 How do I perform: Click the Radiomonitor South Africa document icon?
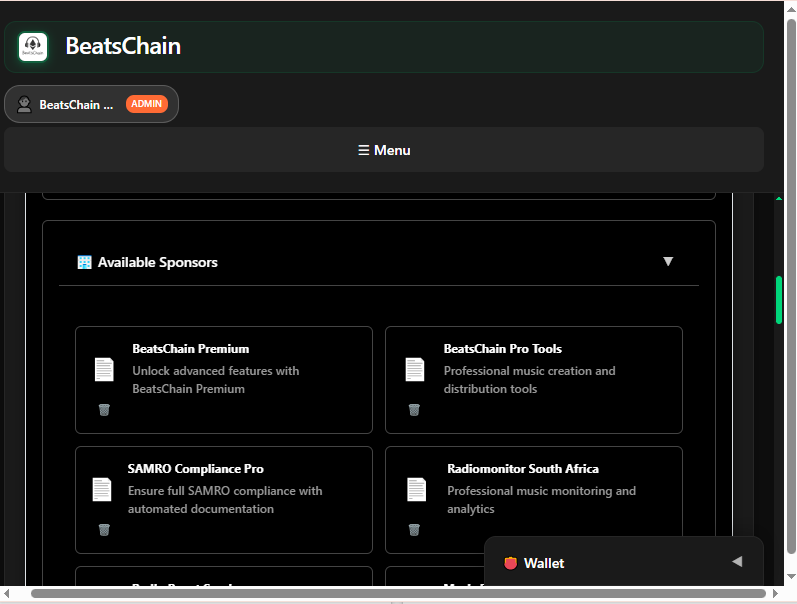coord(417,490)
